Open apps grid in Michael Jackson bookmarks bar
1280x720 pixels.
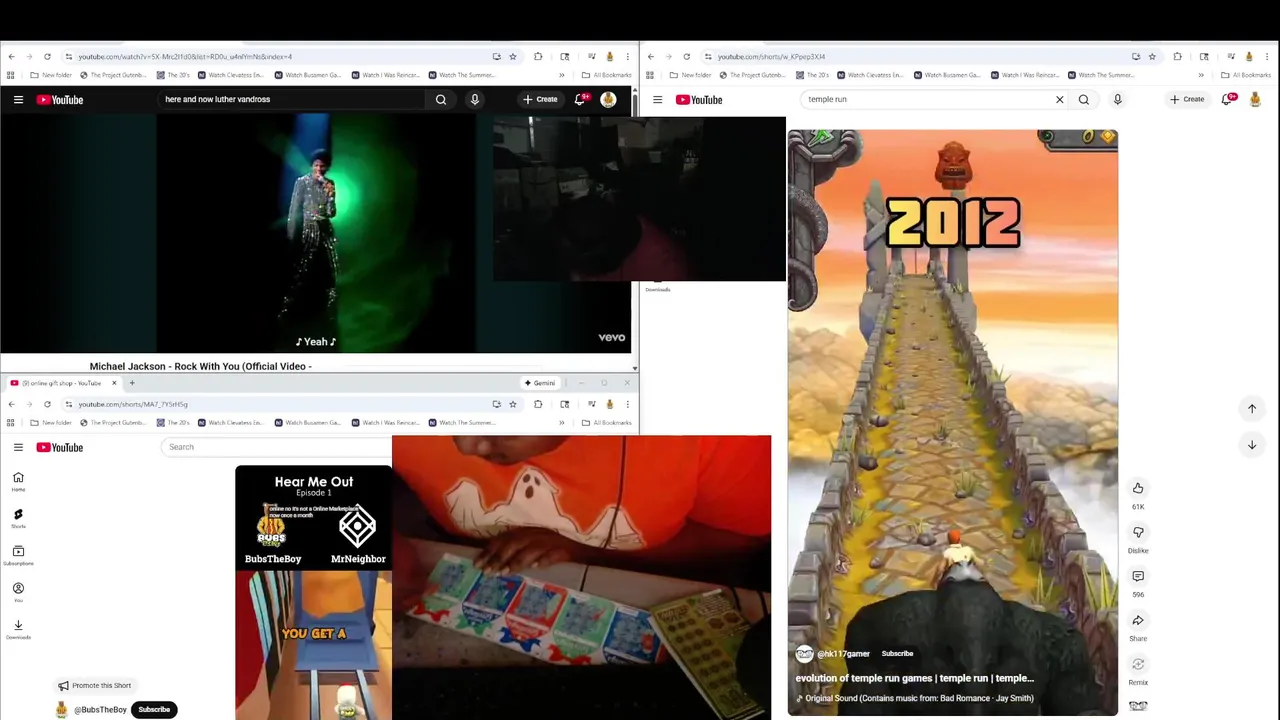(x=11, y=75)
